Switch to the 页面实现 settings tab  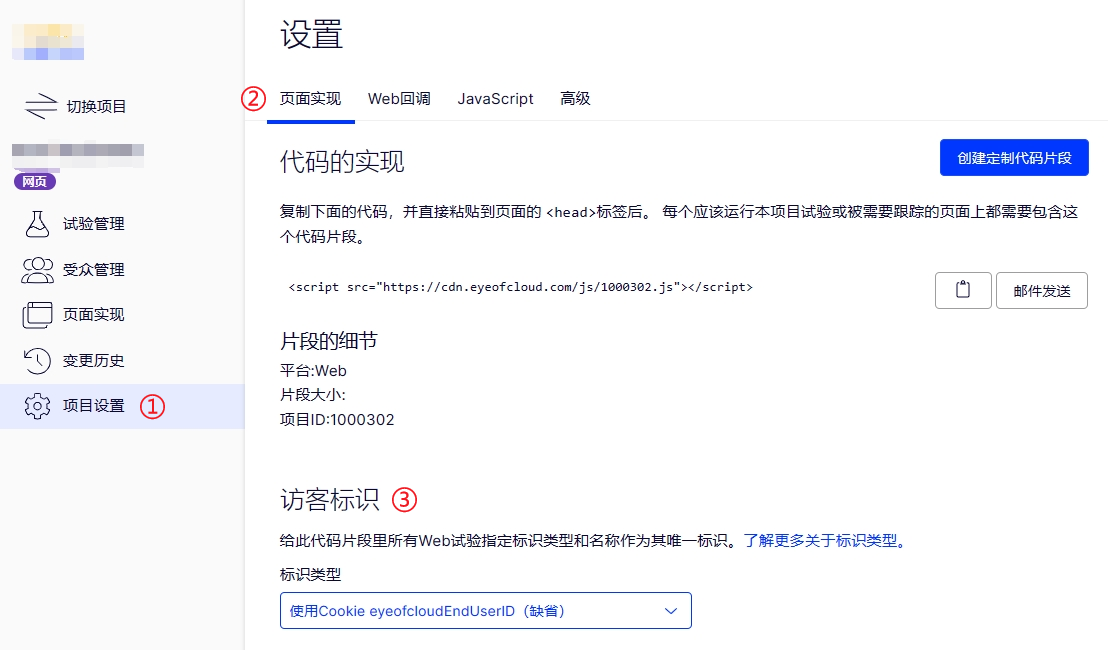pyautogui.click(x=310, y=99)
